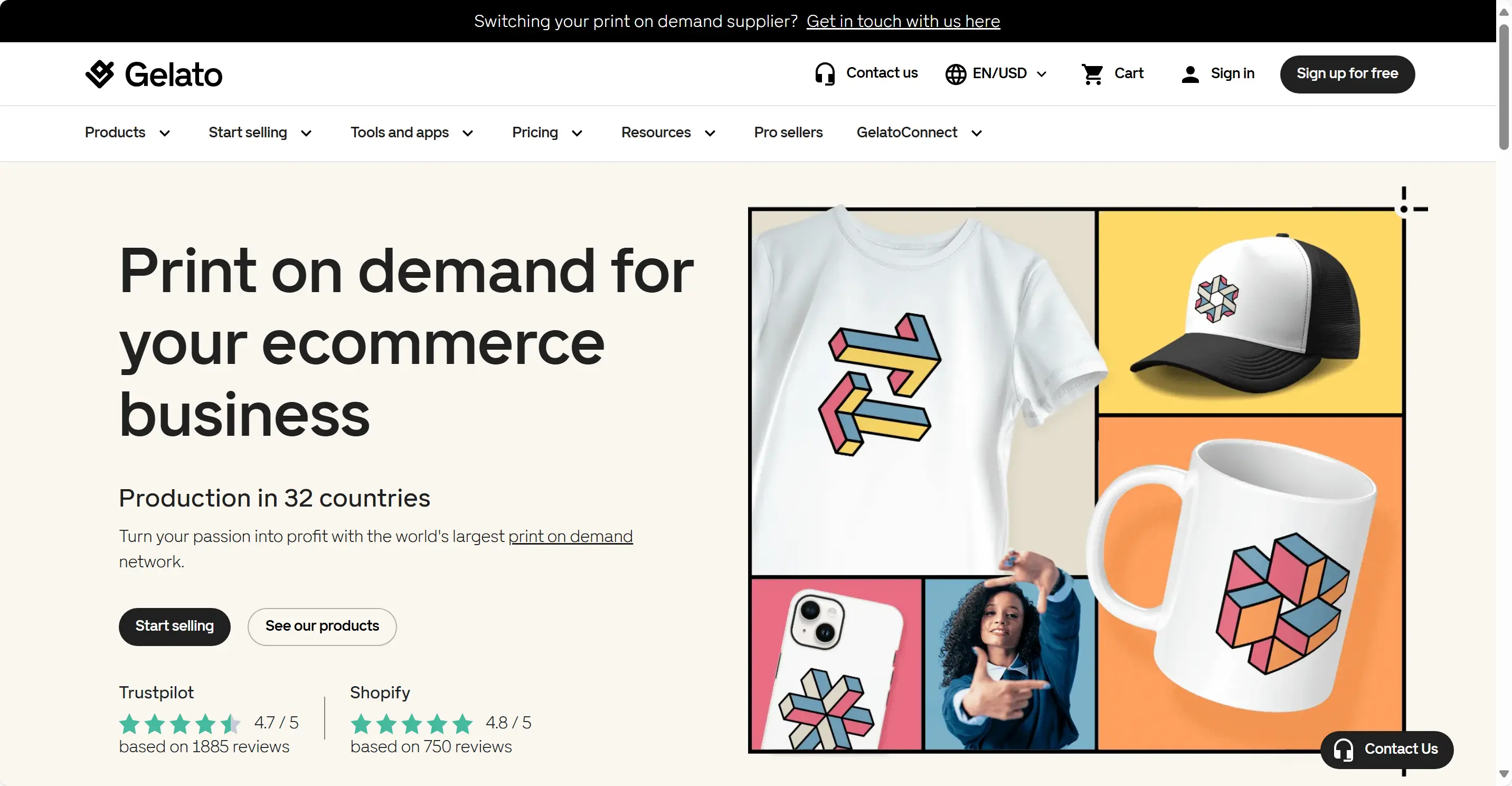Image resolution: width=1512 pixels, height=786 pixels.
Task: Open the Resources navigation menu
Action: click(668, 133)
